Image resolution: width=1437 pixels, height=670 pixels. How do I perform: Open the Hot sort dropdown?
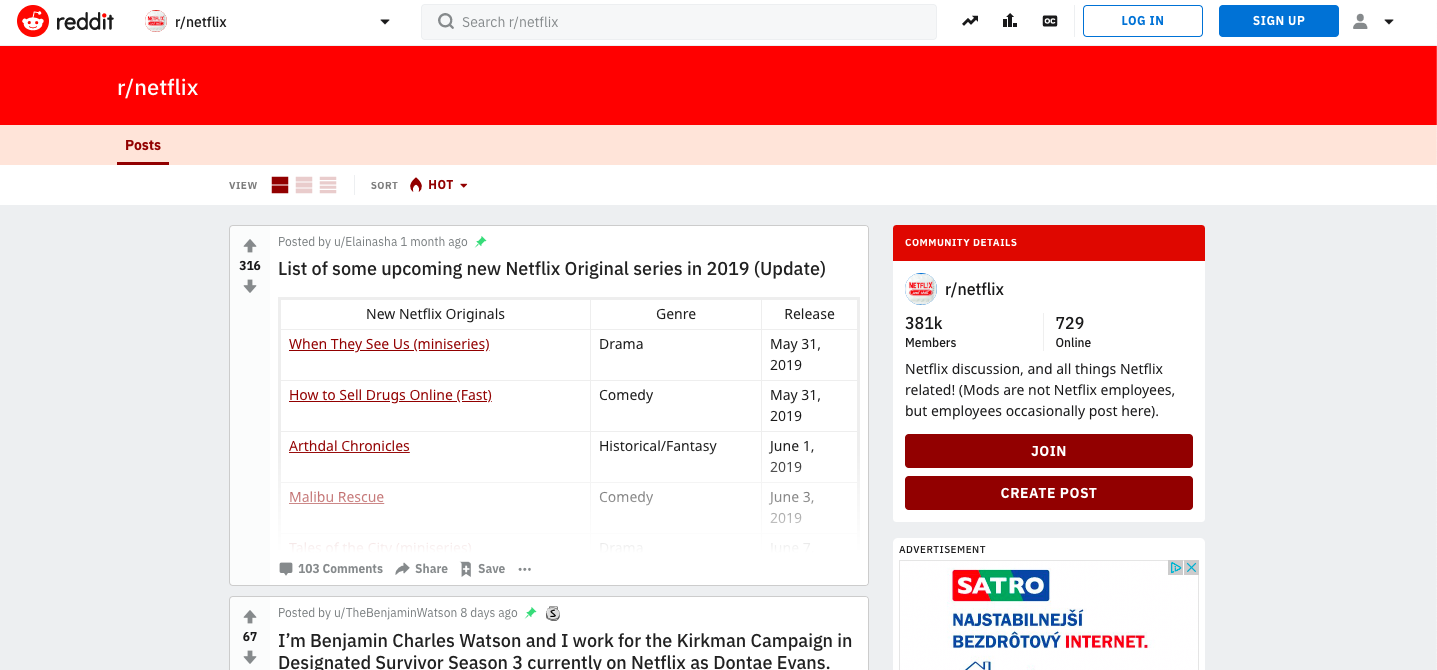[438, 185]
